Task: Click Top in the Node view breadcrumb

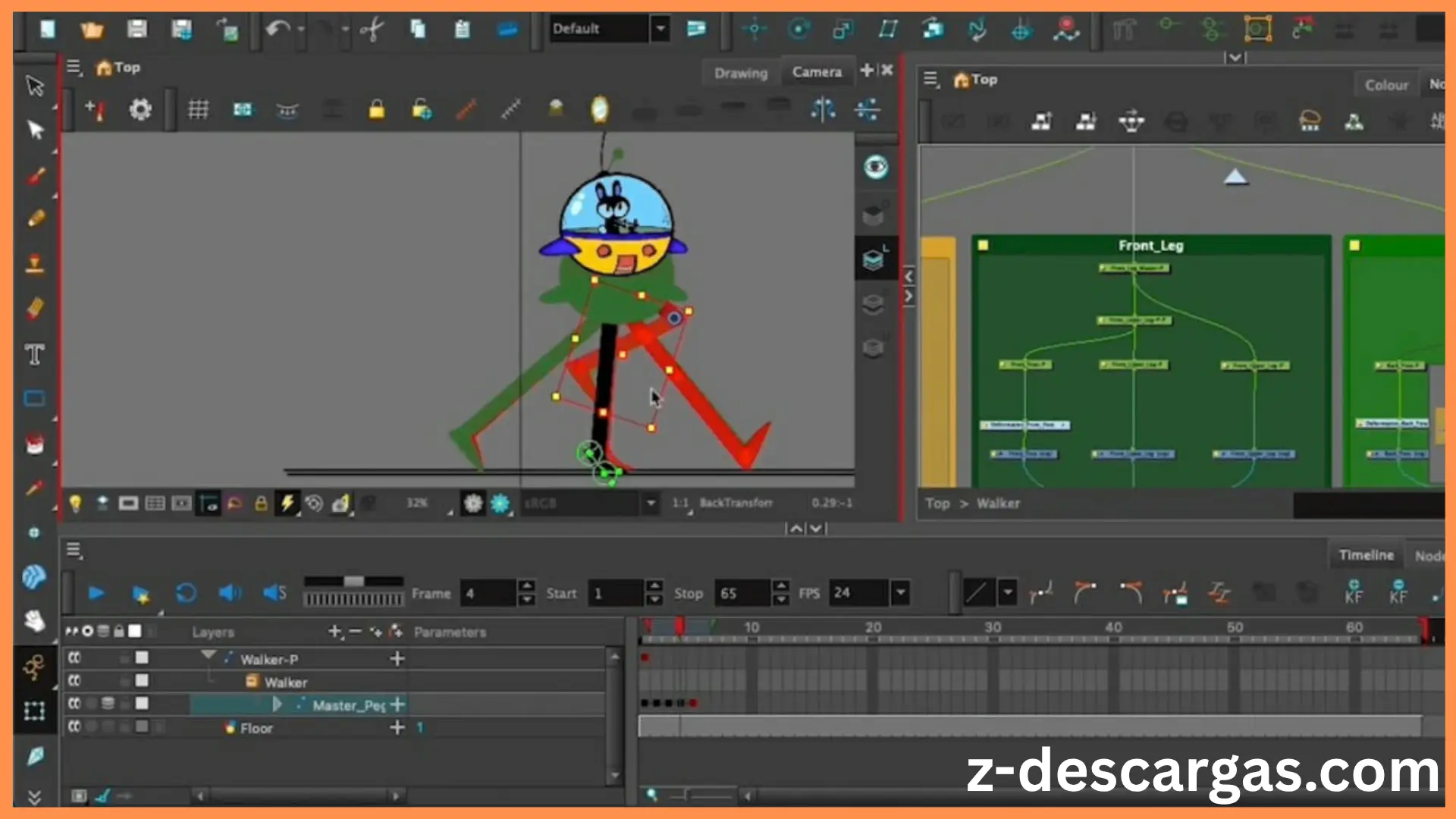Action: 937,504
